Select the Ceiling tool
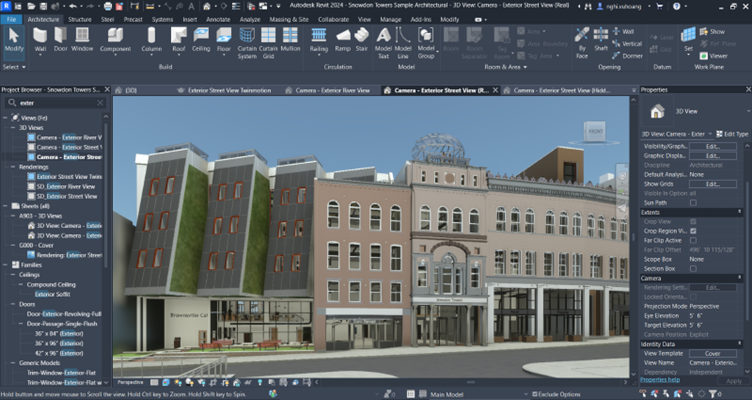The height and width of the screenshot is (400, 752). point(201,39)
